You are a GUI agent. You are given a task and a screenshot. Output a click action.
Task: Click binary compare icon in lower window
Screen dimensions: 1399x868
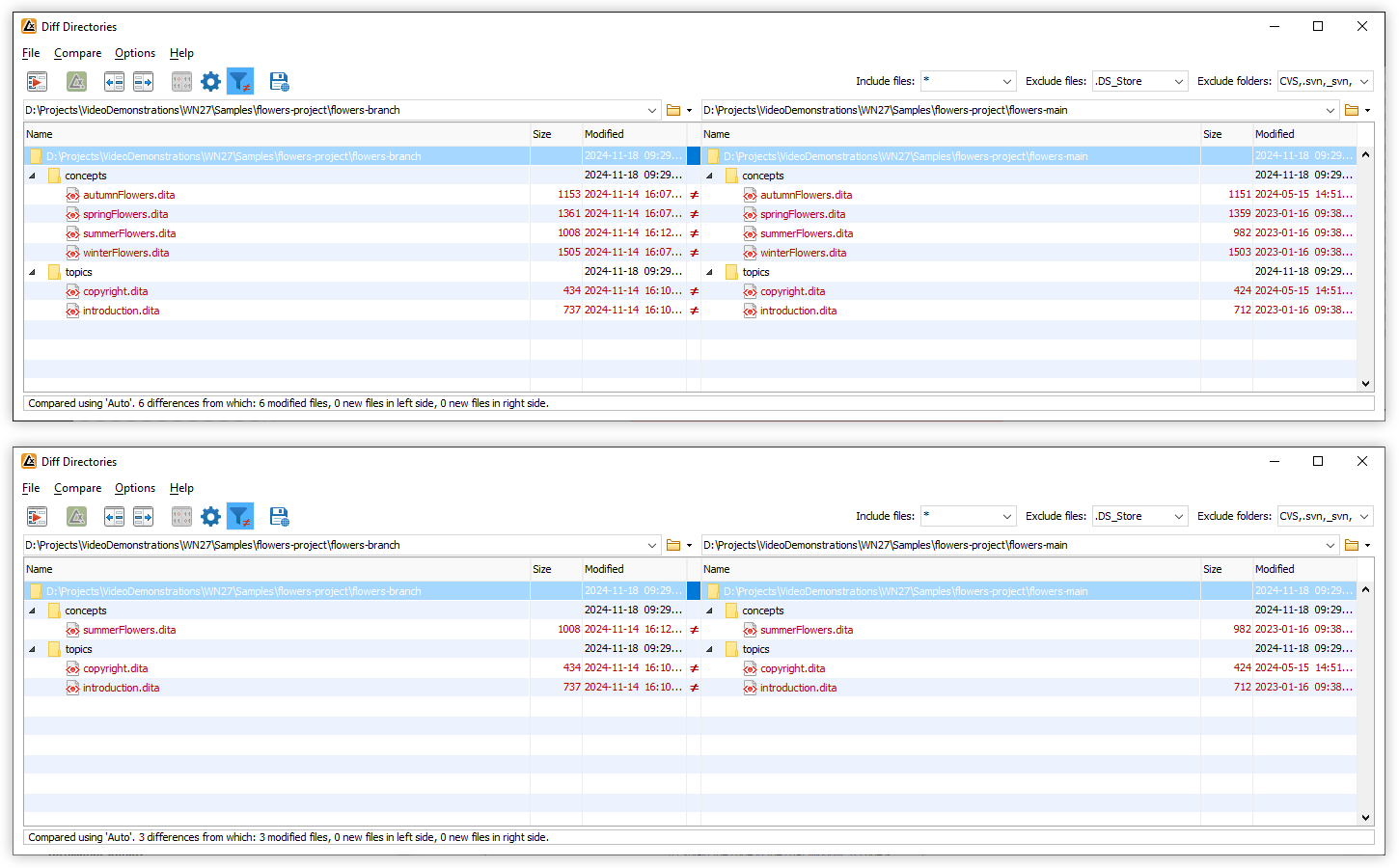[181, 517]
